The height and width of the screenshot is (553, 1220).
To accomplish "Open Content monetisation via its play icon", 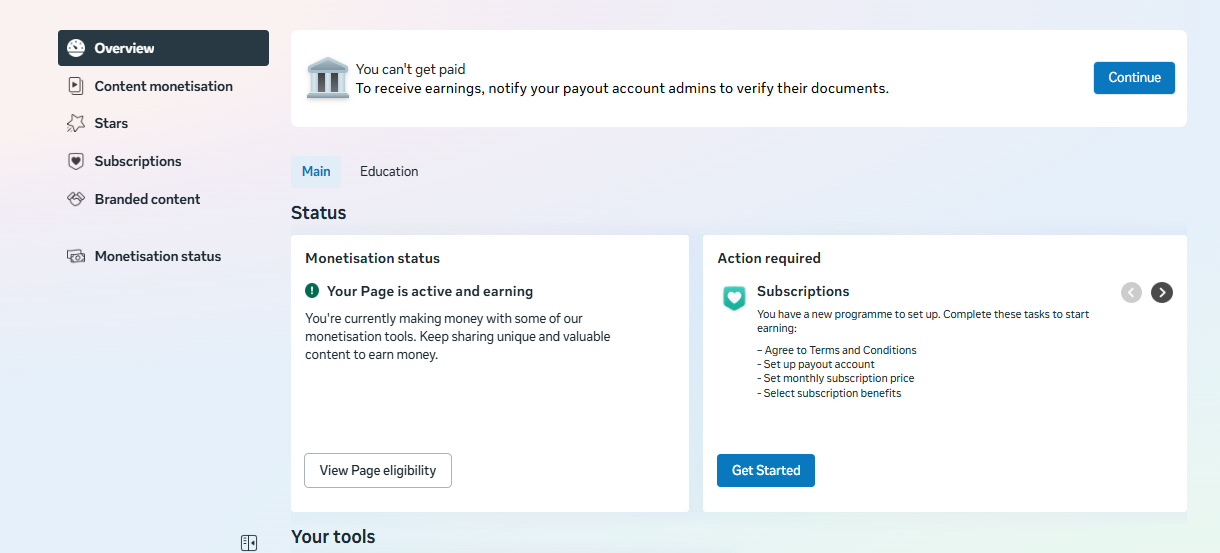I will (76, 86).
